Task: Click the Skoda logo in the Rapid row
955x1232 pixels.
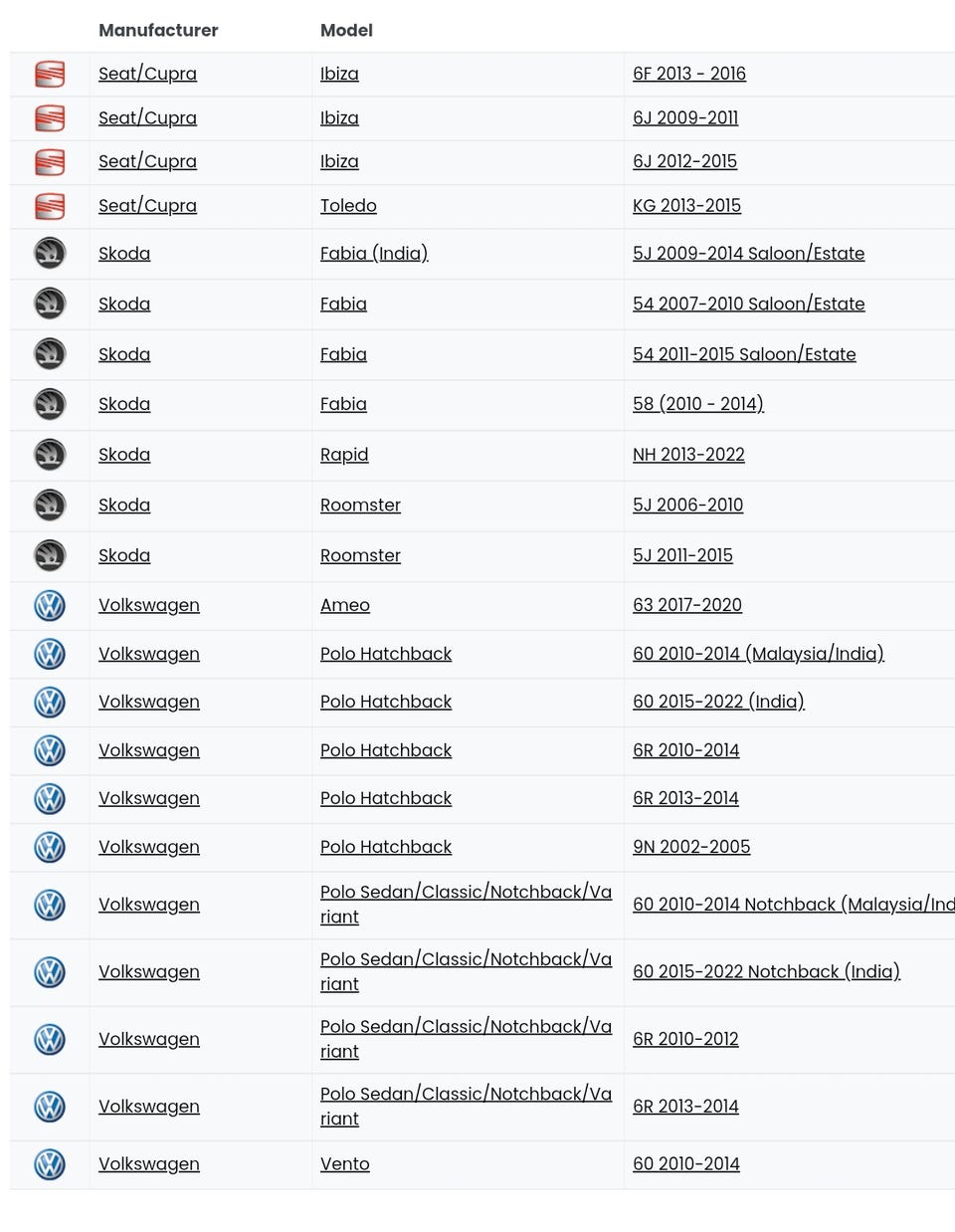Action: (50, 455)
